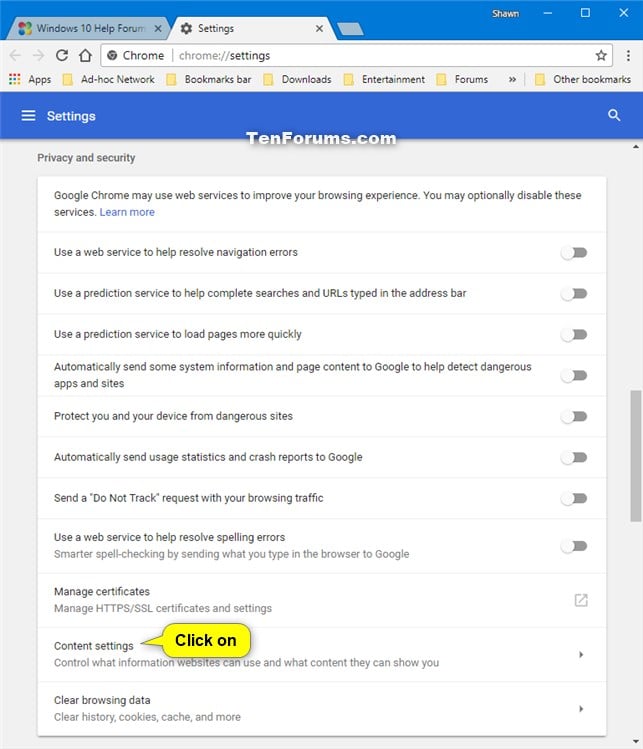The width and height of the screenshot is (643, 749).
Task: Click the search settings magnifier icon
Action: point(614,115)
